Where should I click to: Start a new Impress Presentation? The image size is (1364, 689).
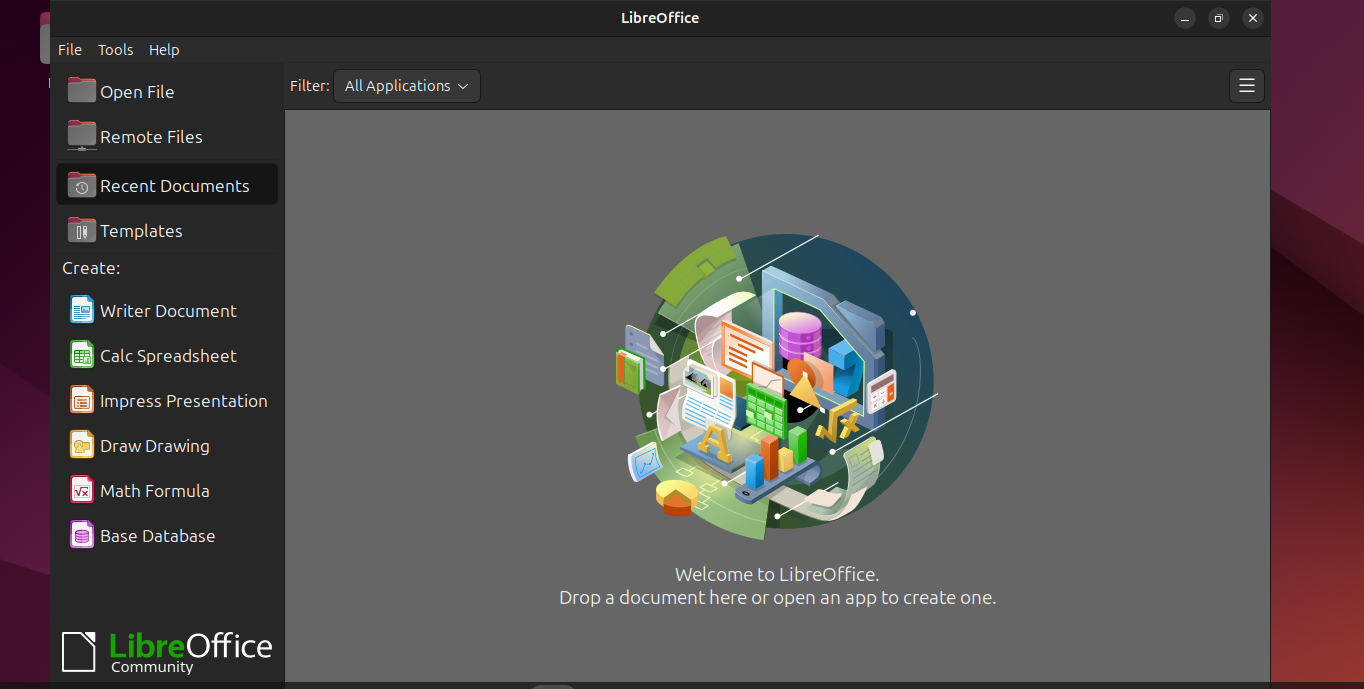click(x=182, y=401)
